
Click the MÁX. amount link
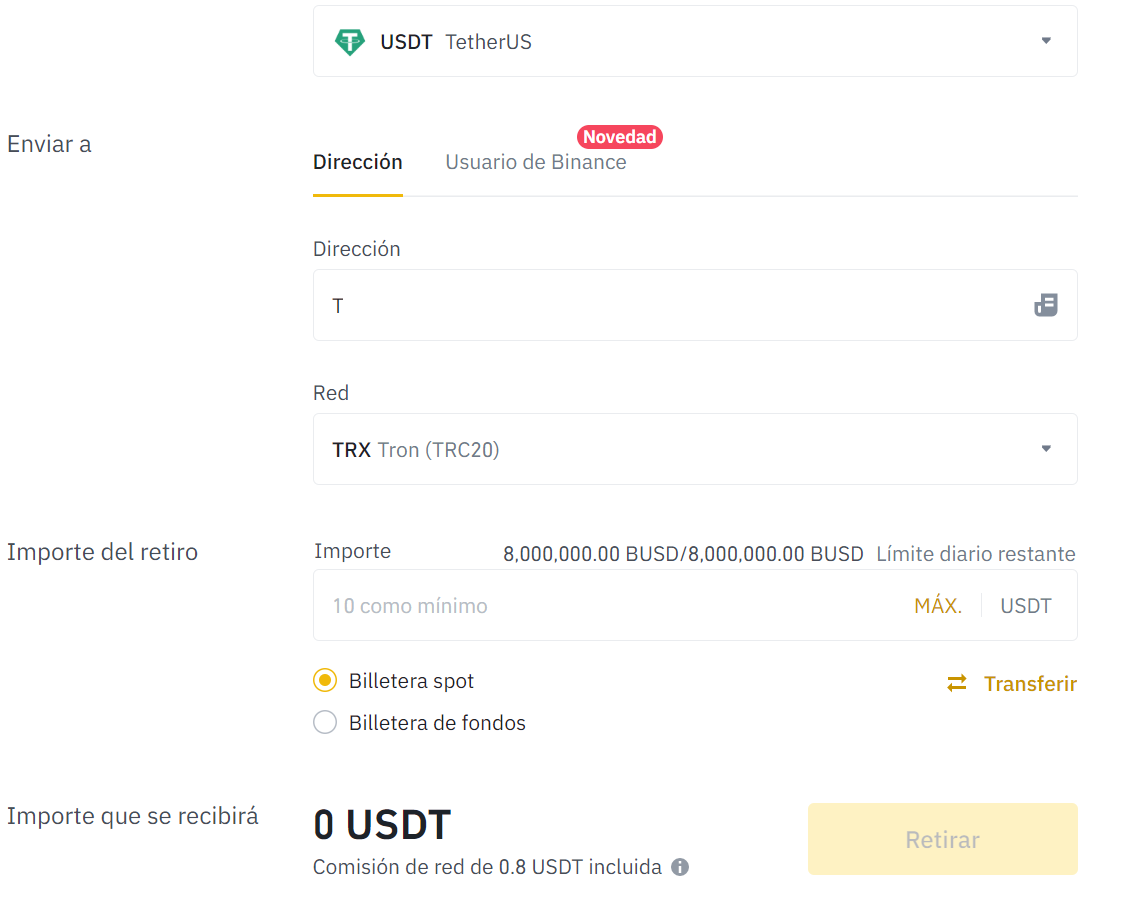click(x=938, y=606)
